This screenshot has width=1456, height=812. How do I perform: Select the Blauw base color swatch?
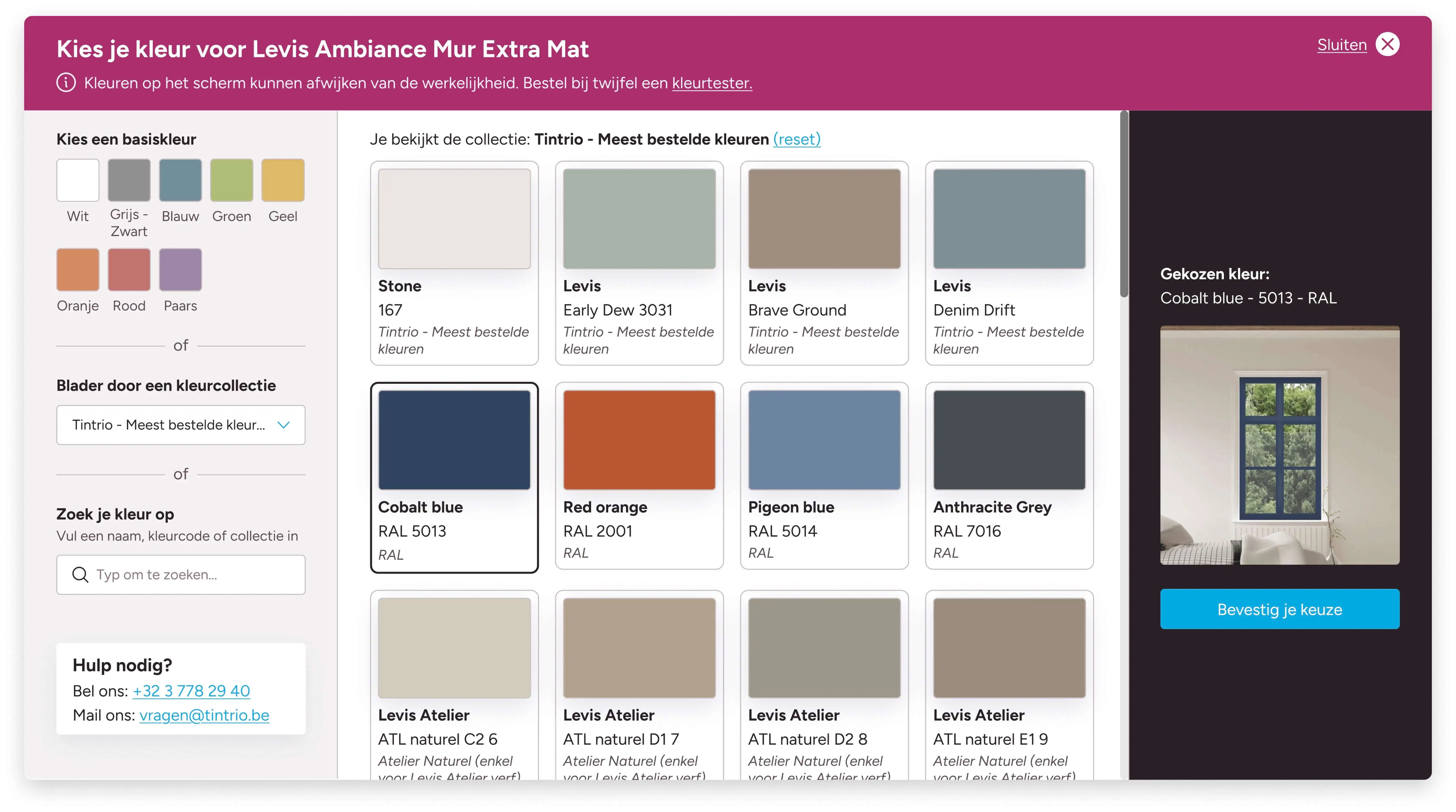point(180,180)
